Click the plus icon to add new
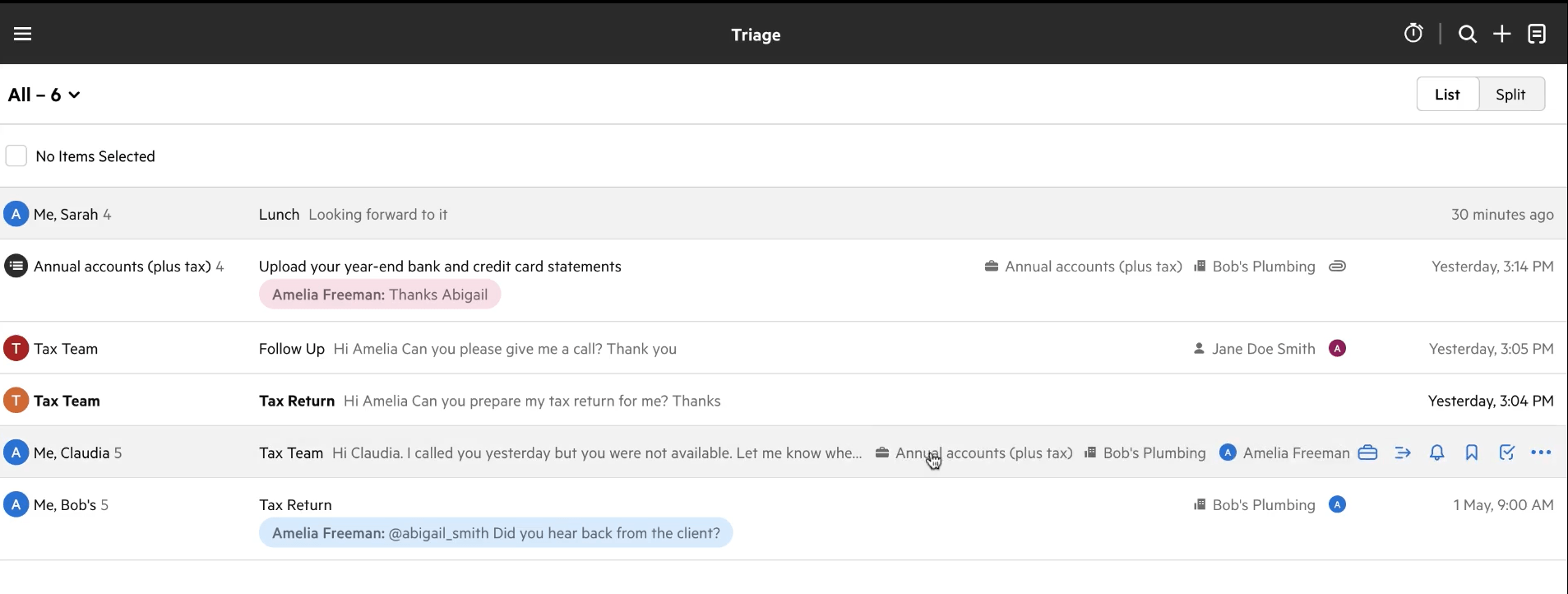 point(1501,34)
